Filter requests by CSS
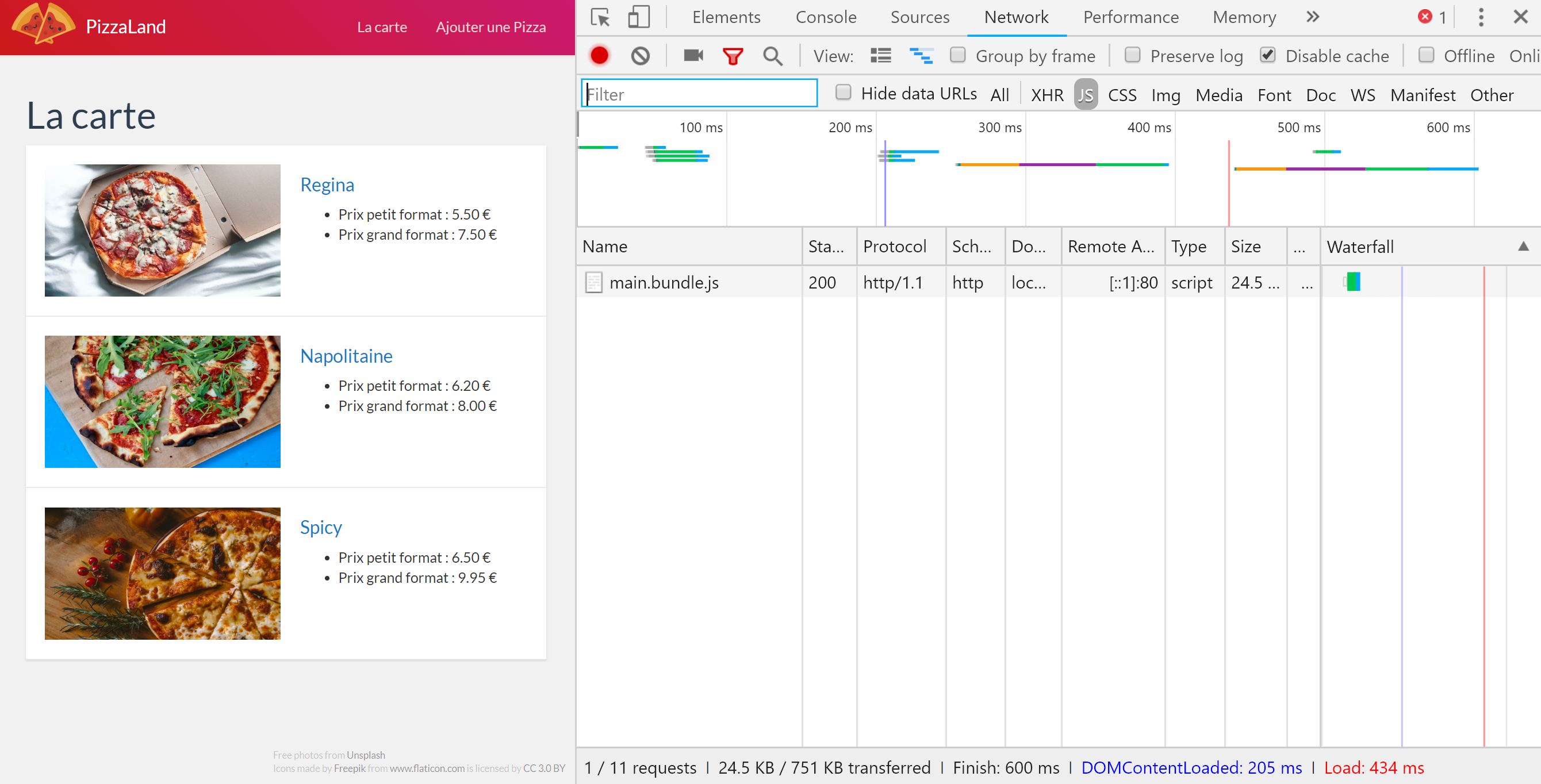 (1122, 94)
